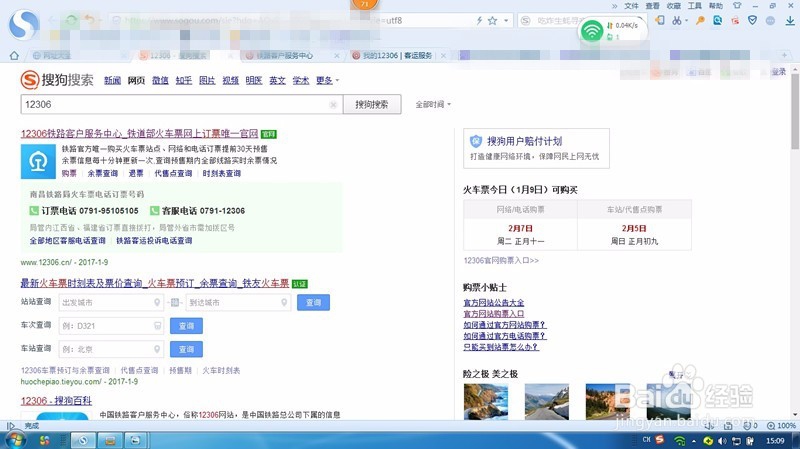Open the 最新火车票时刻表及票价查询 result link
The height and width of the screenshot is (449, 800).
155,283
